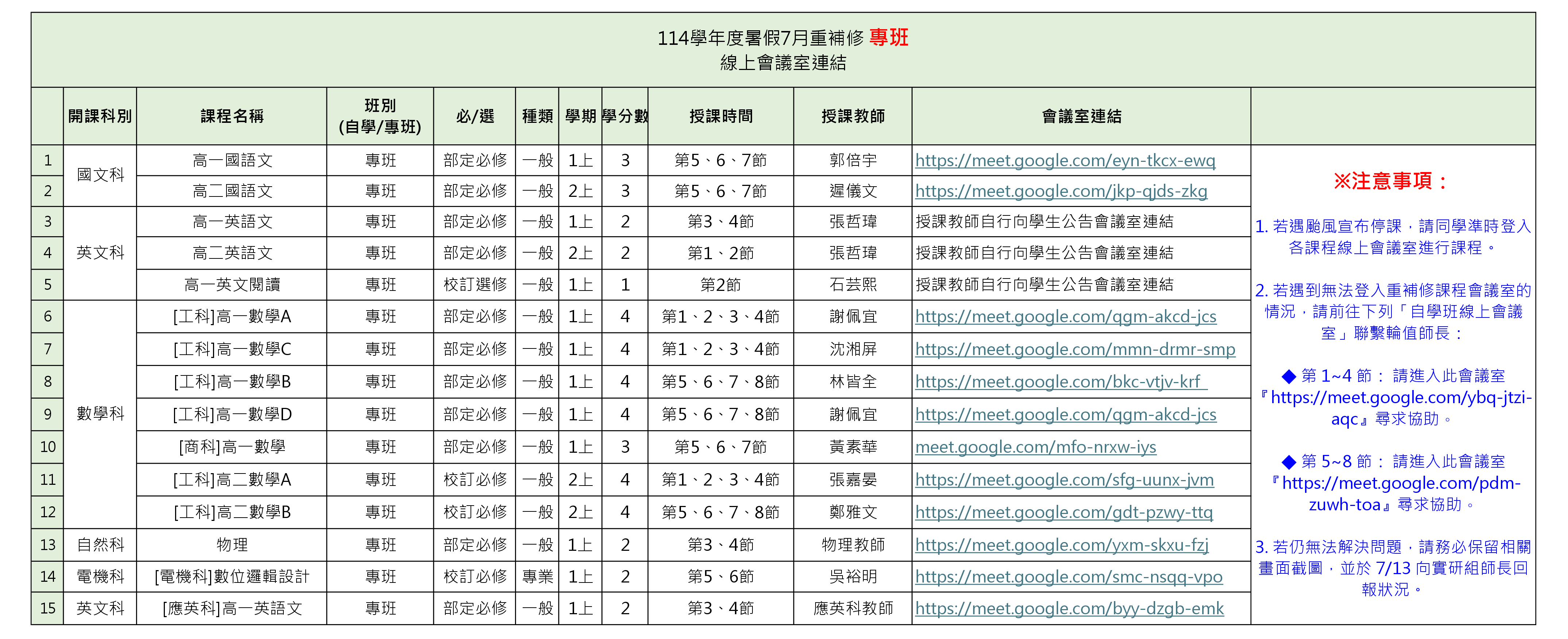Click the [工科]高二數學A course cell
1568x639 pixels.
(x=232, y=480)
